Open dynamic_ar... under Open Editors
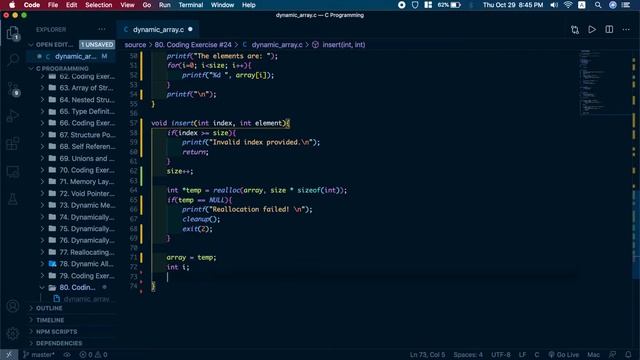The height and width of the screenshot is (360, 640). click(x=71, y=56)
